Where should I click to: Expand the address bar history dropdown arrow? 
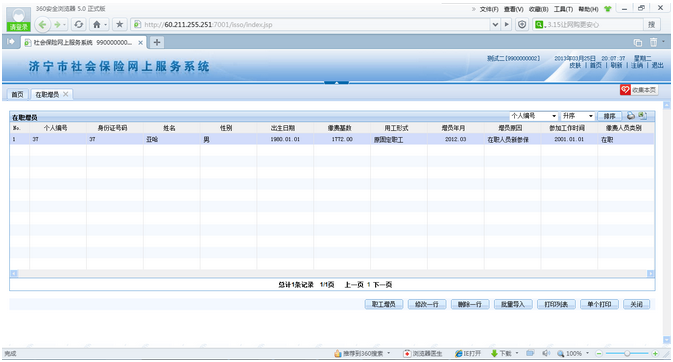point(495,24)
